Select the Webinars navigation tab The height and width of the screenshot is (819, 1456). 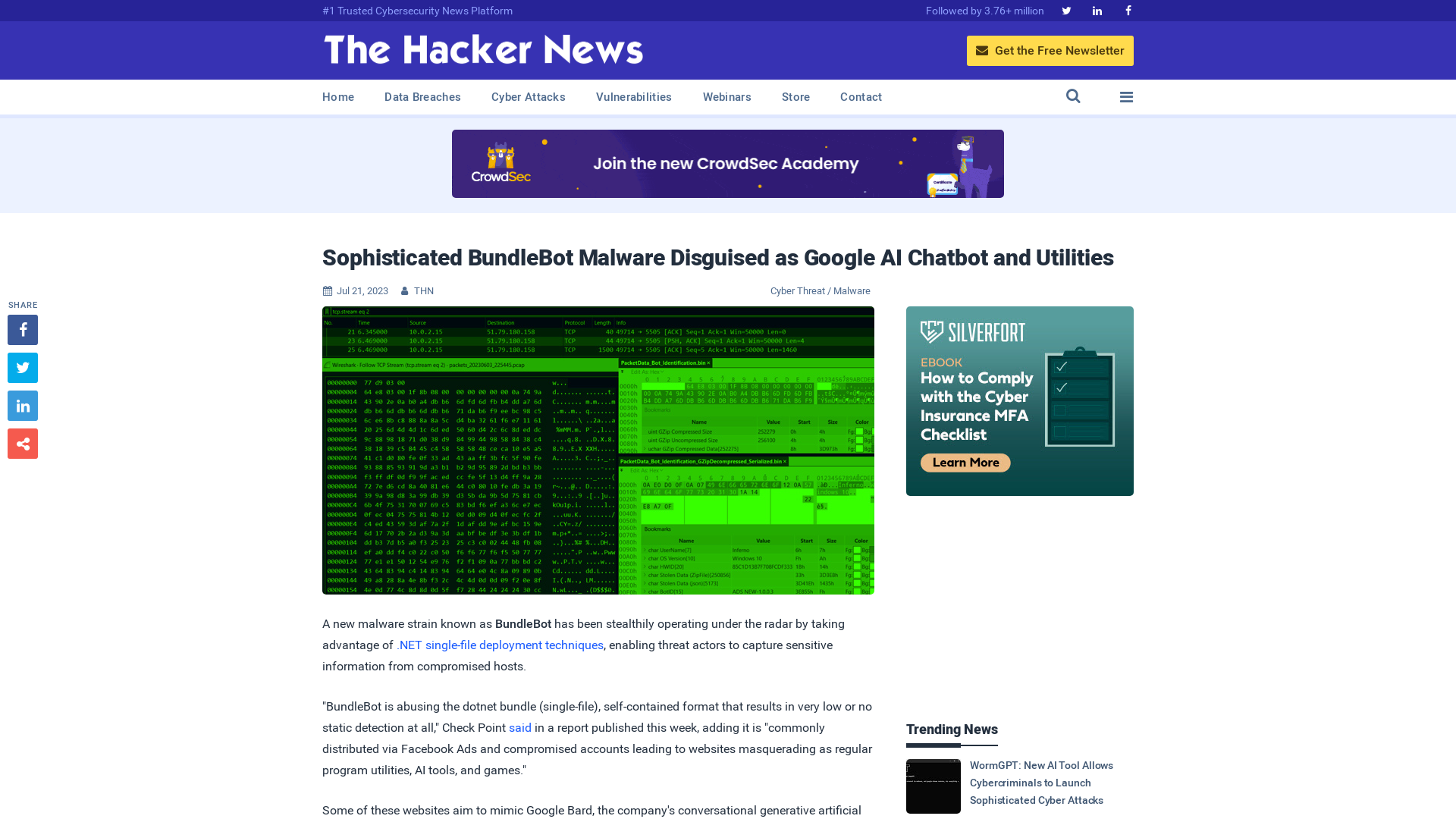(727, 97)
